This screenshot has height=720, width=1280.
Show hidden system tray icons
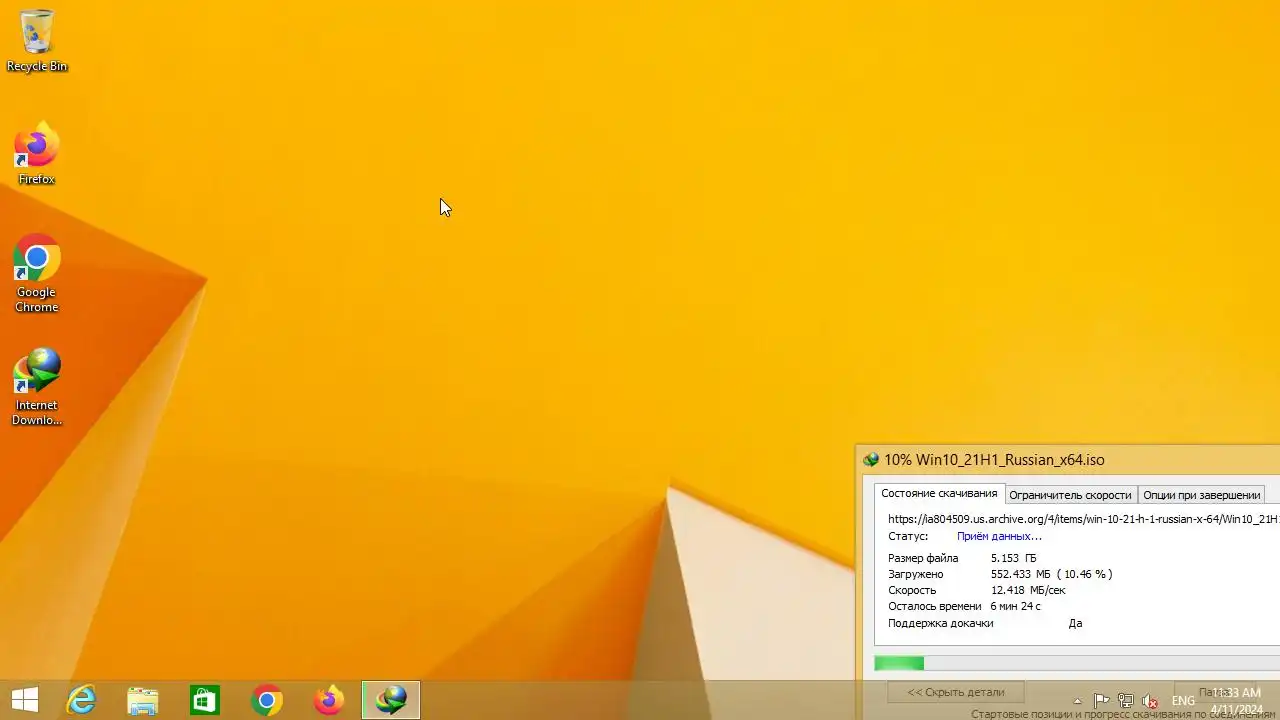coord(1077,701)
